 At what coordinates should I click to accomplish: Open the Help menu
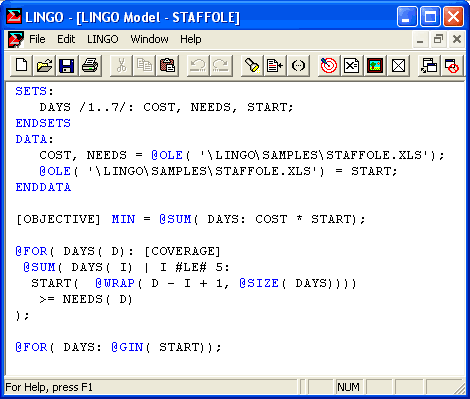(191, 39)
